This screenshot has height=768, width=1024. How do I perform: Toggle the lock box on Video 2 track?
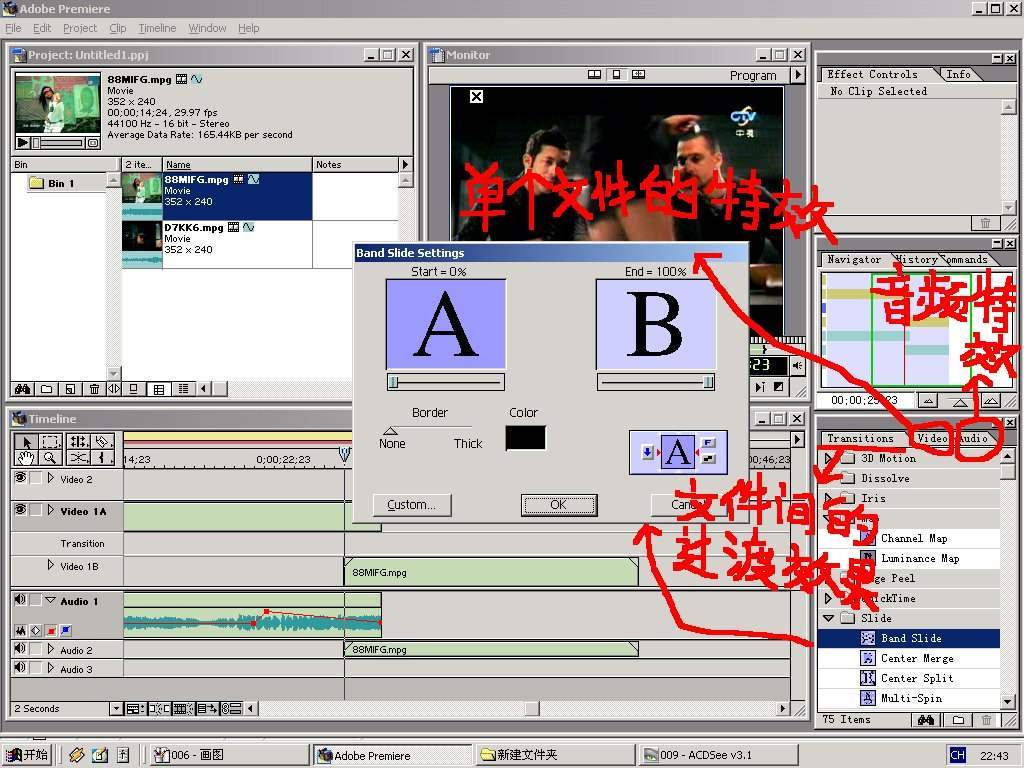tap(36, 478)
